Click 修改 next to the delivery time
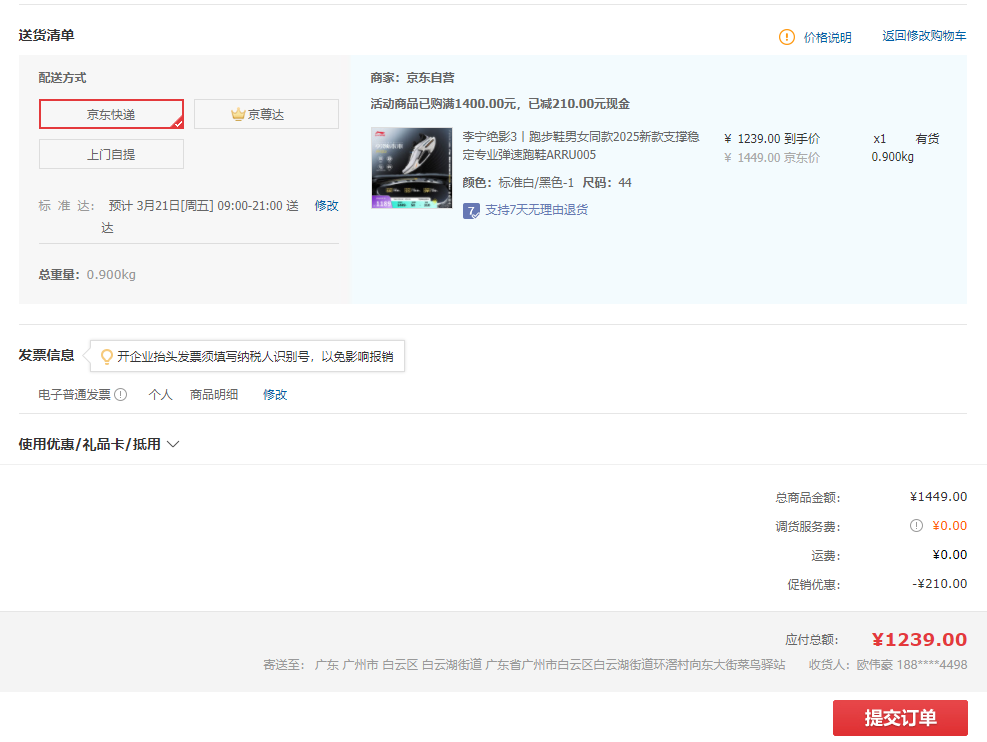This screenshot has width=987, height=742. tap(327, 206)
